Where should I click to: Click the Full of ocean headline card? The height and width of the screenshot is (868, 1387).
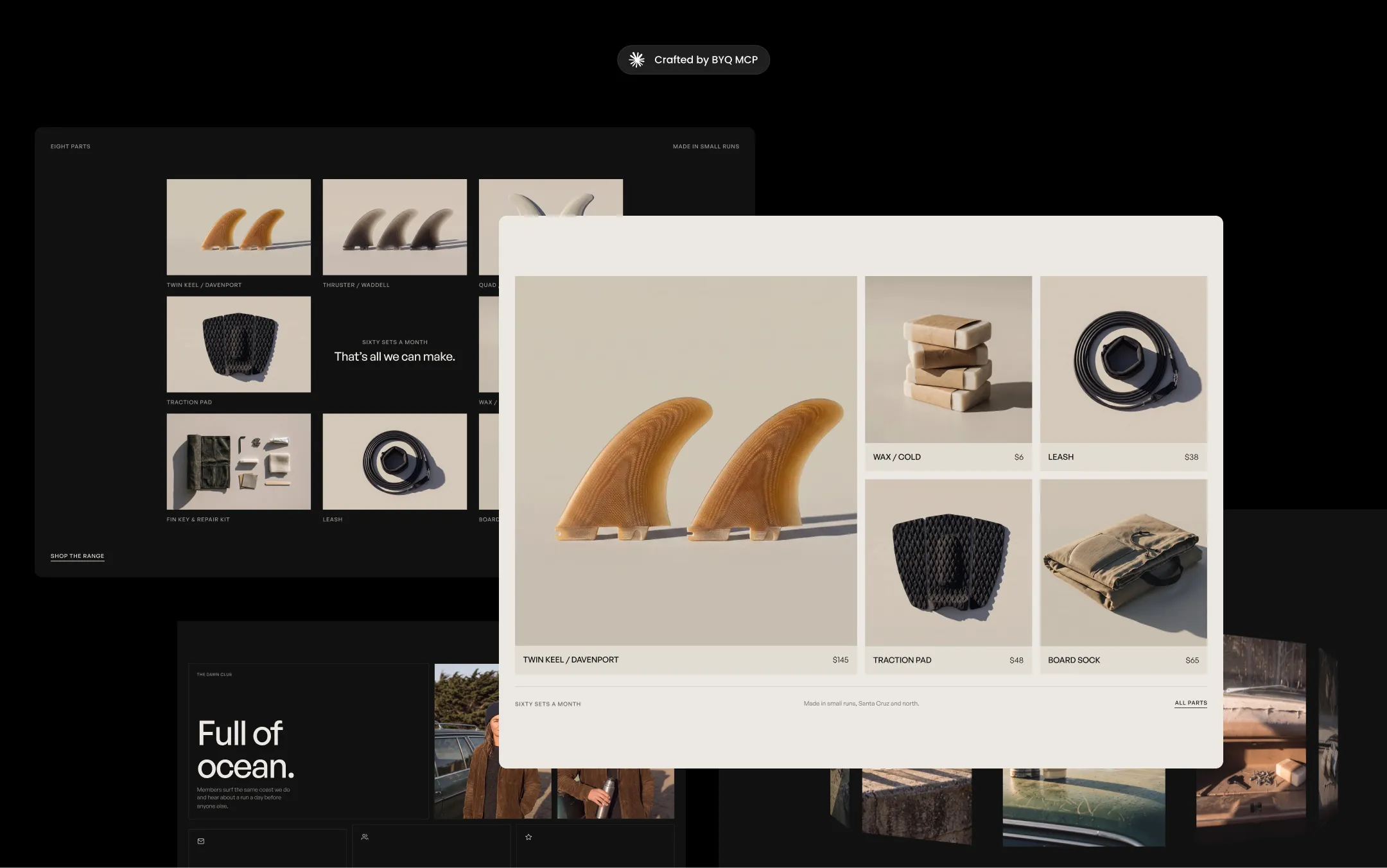coord(309,741)
